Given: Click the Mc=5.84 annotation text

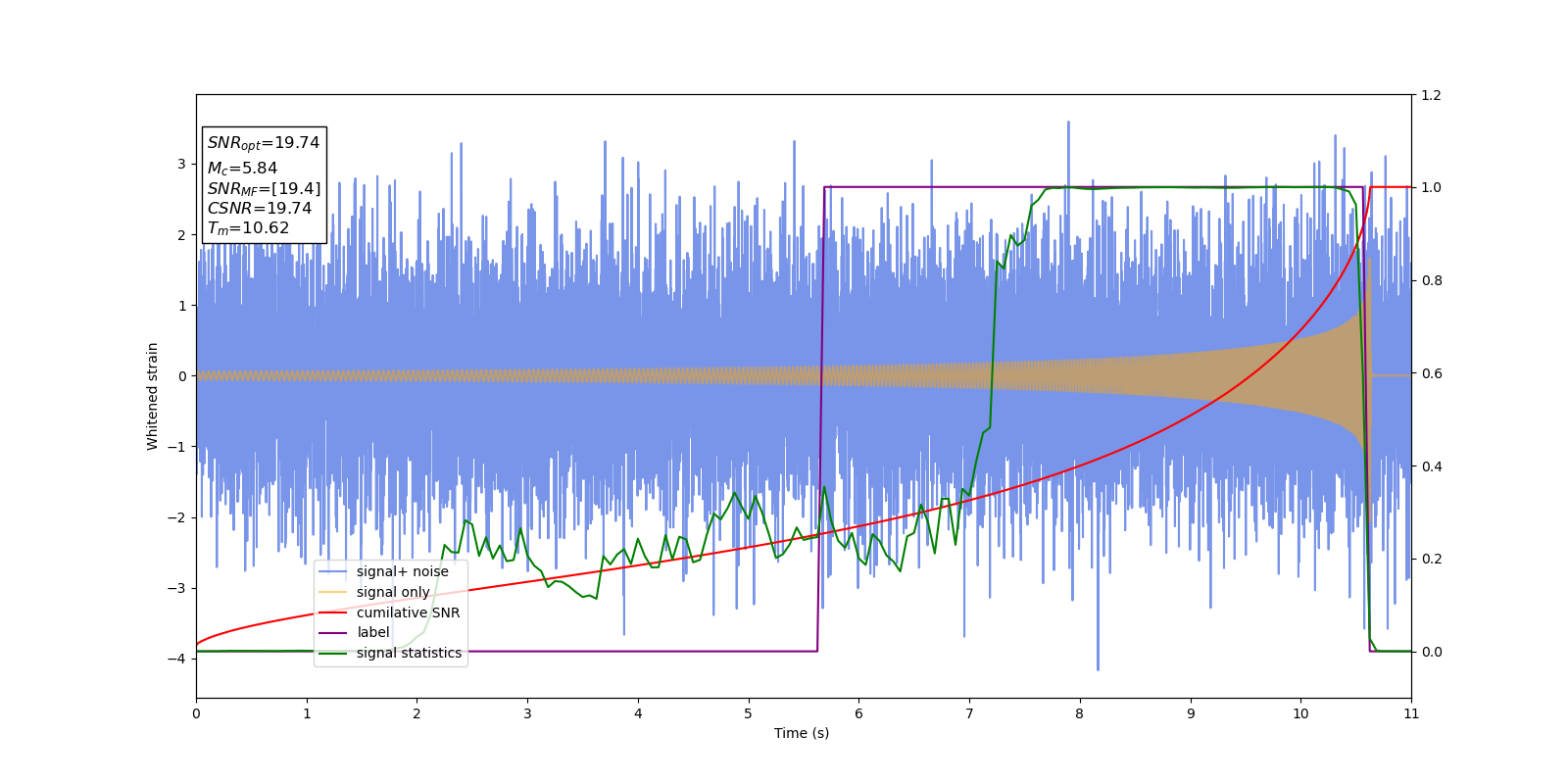Looking at the screenshot, I should (242, 169).
